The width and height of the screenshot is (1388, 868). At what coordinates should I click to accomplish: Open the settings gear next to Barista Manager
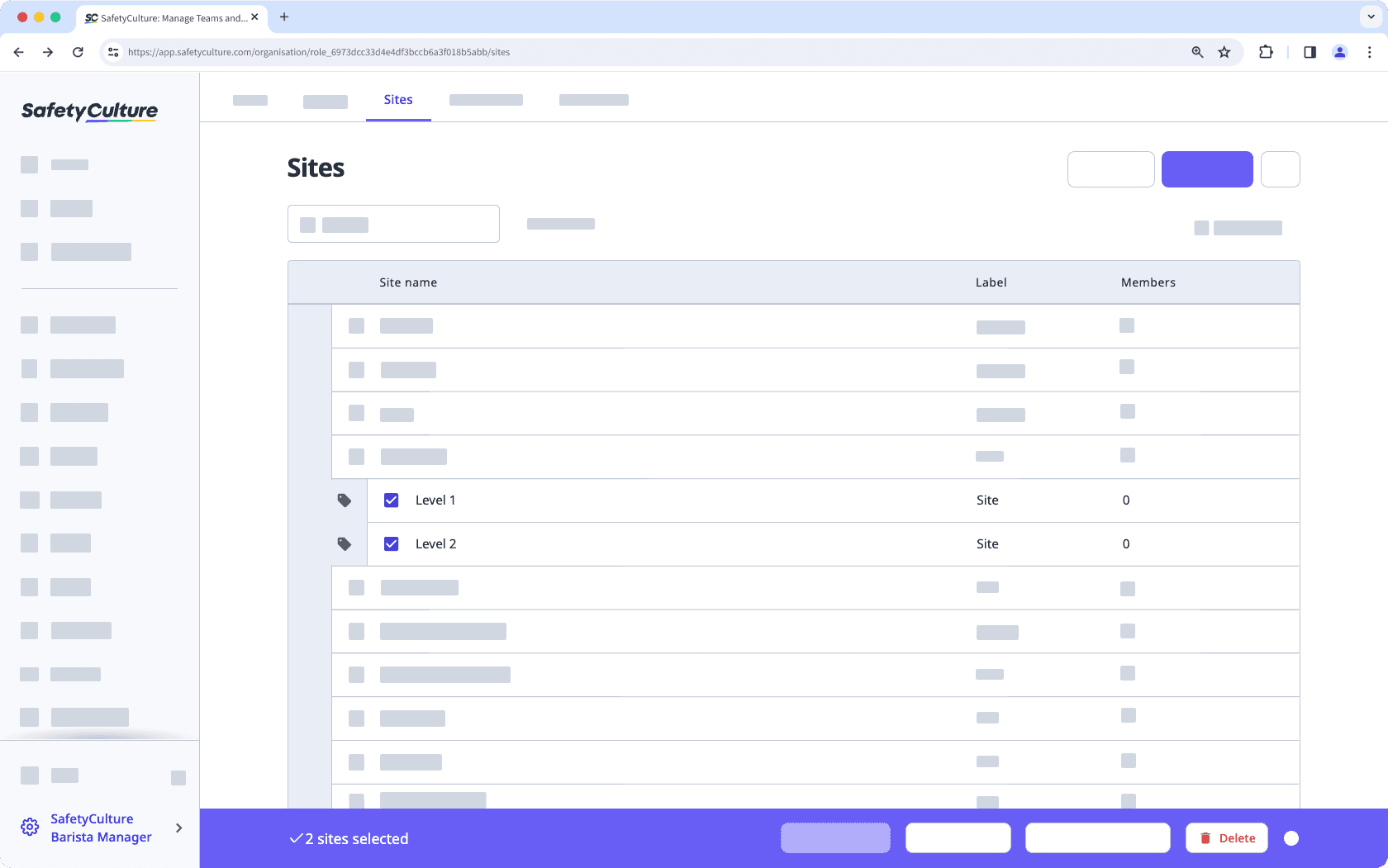point(30,827)
